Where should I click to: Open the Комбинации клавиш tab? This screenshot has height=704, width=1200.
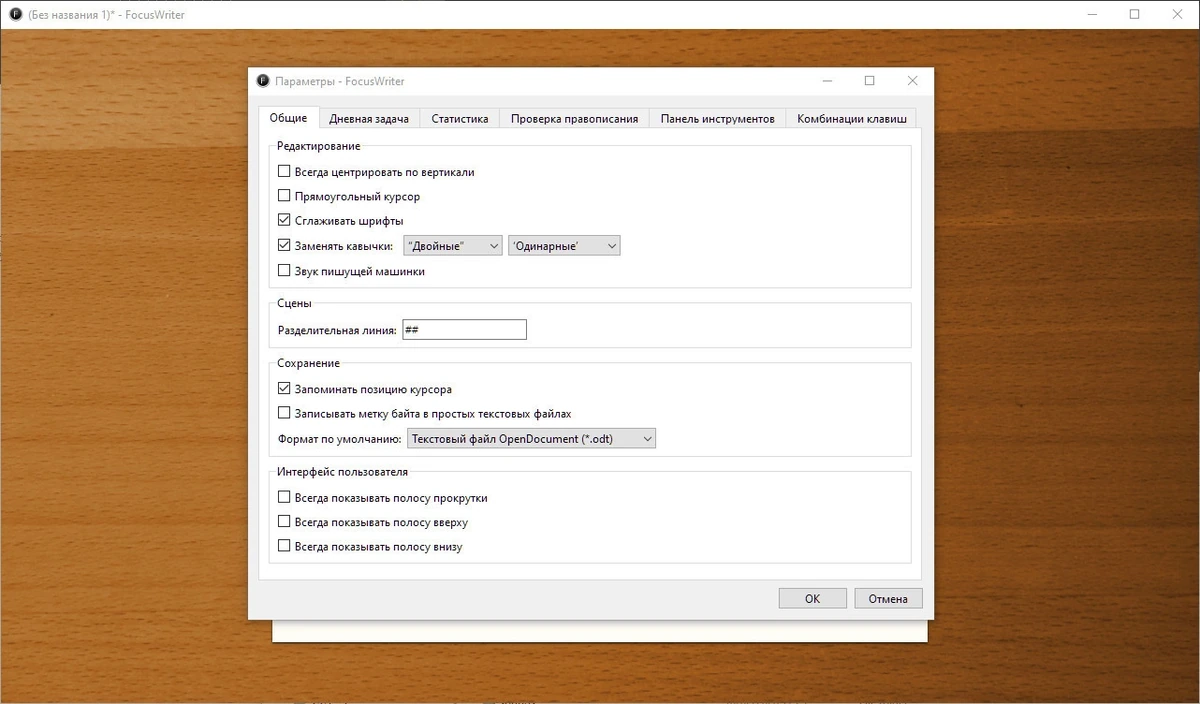pos(851,119)
